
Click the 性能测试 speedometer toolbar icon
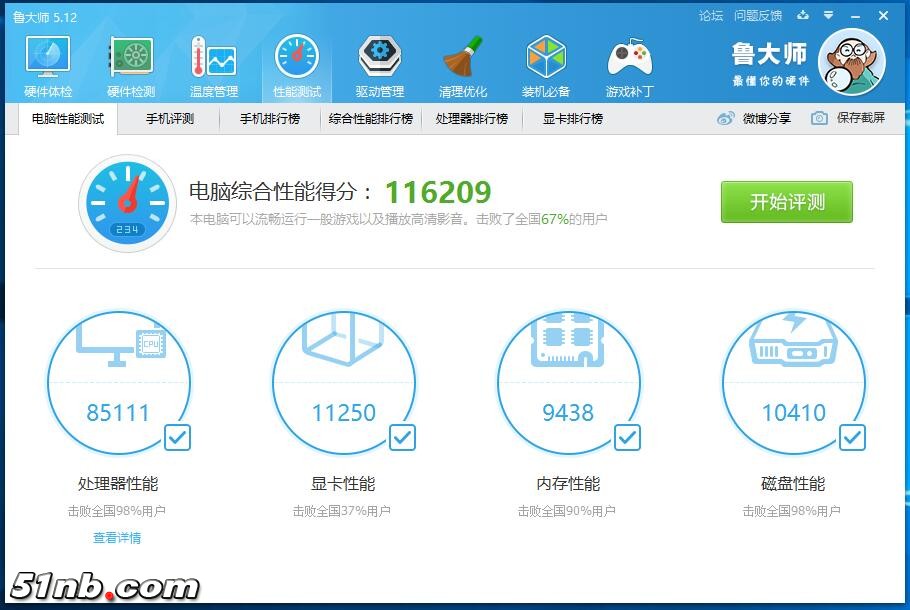coord(296,58)
